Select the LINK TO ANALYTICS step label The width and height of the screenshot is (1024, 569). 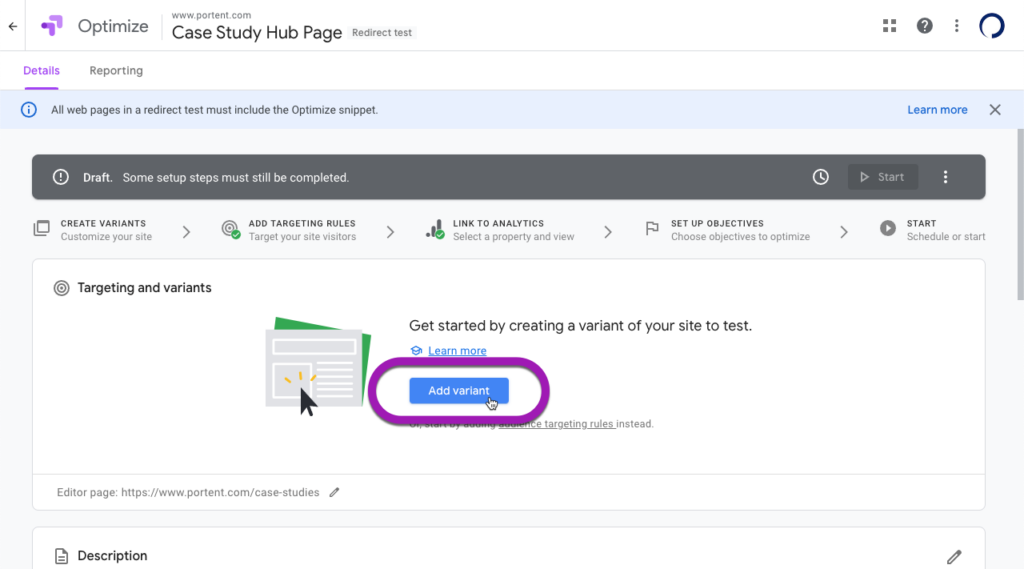(498, 223)
